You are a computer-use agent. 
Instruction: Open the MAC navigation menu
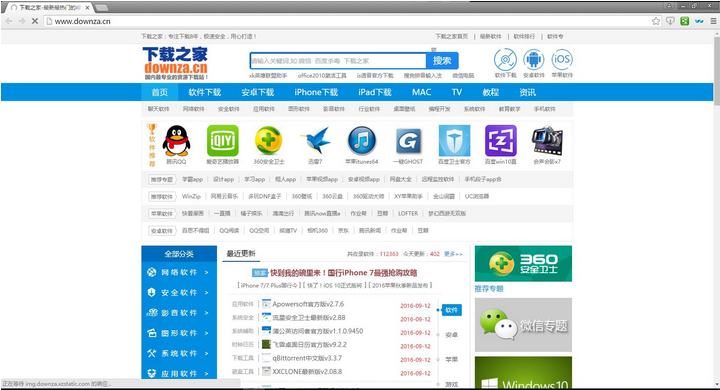422,92
